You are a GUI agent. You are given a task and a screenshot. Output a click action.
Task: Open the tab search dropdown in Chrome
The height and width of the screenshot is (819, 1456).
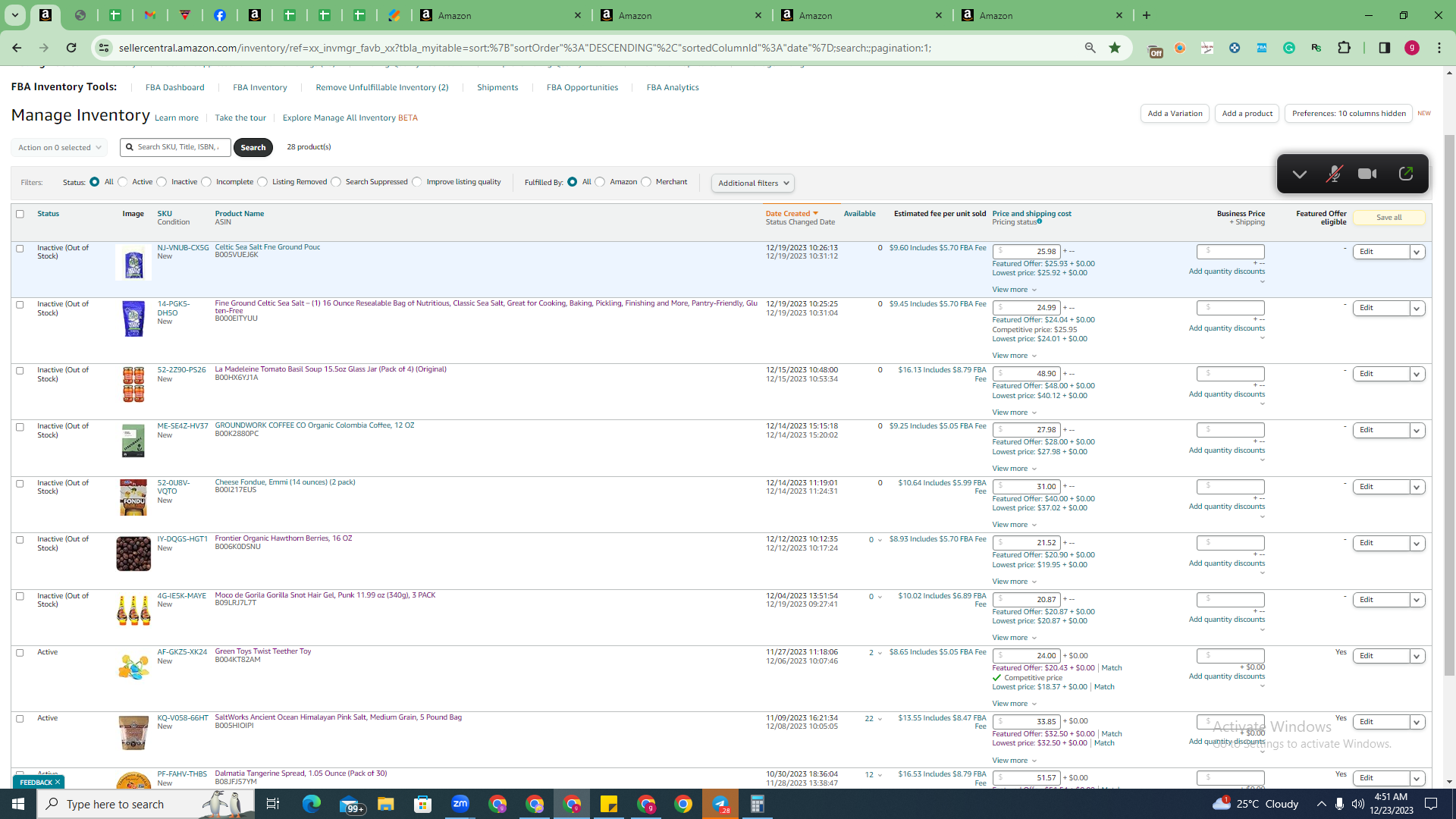(14, 15)
